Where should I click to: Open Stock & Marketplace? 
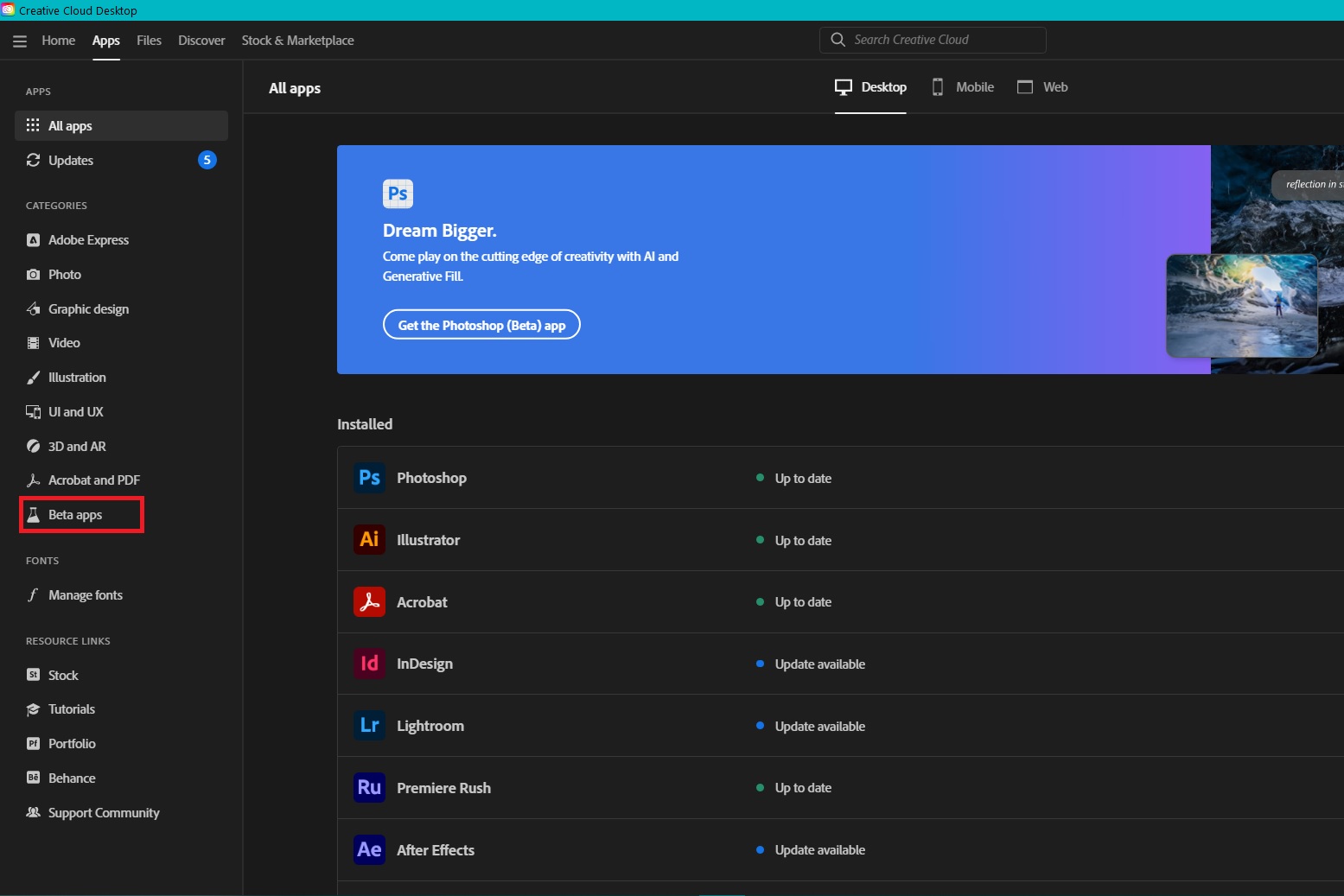(297, 40)
